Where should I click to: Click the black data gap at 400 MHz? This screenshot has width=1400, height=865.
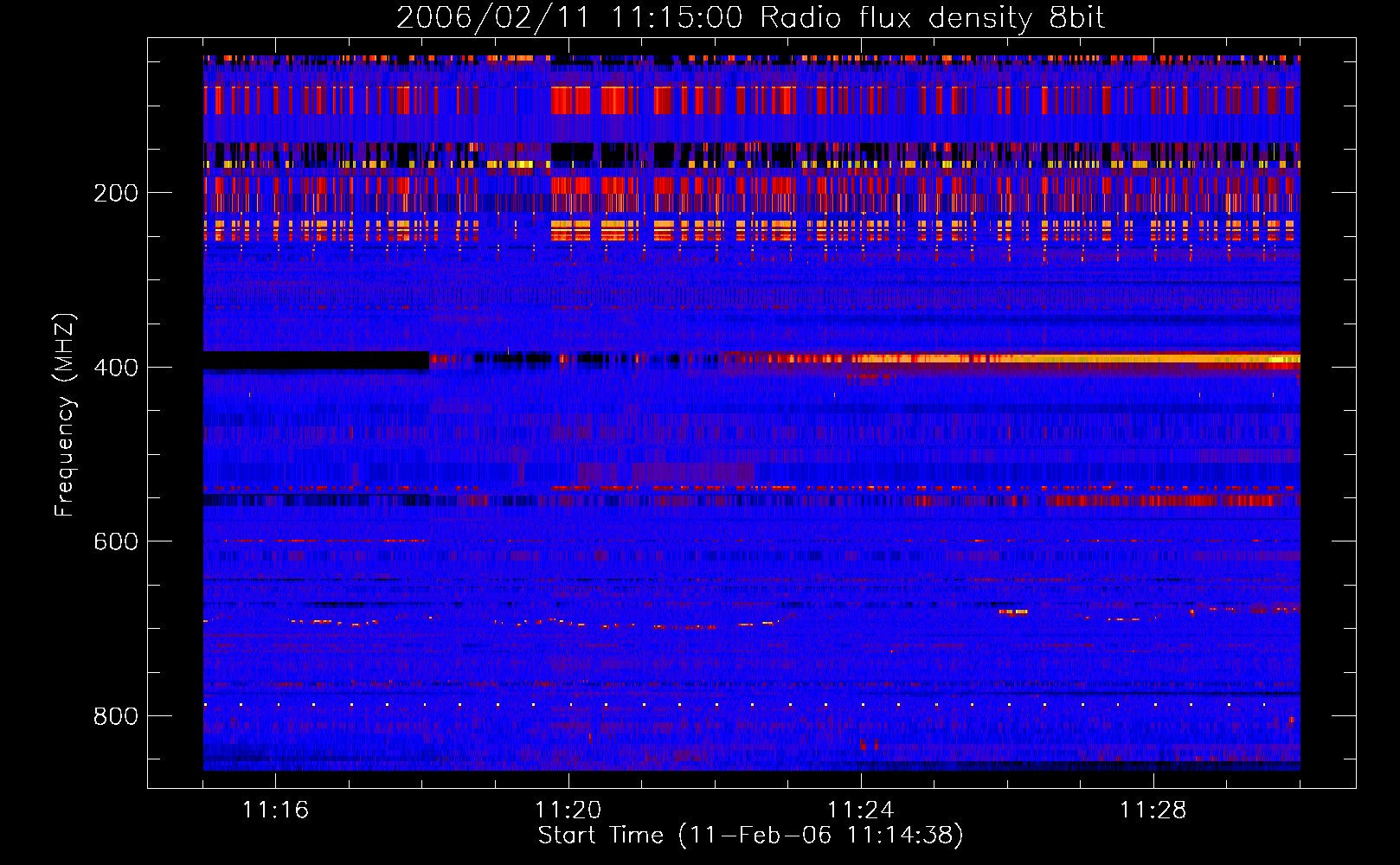(316, 361)
